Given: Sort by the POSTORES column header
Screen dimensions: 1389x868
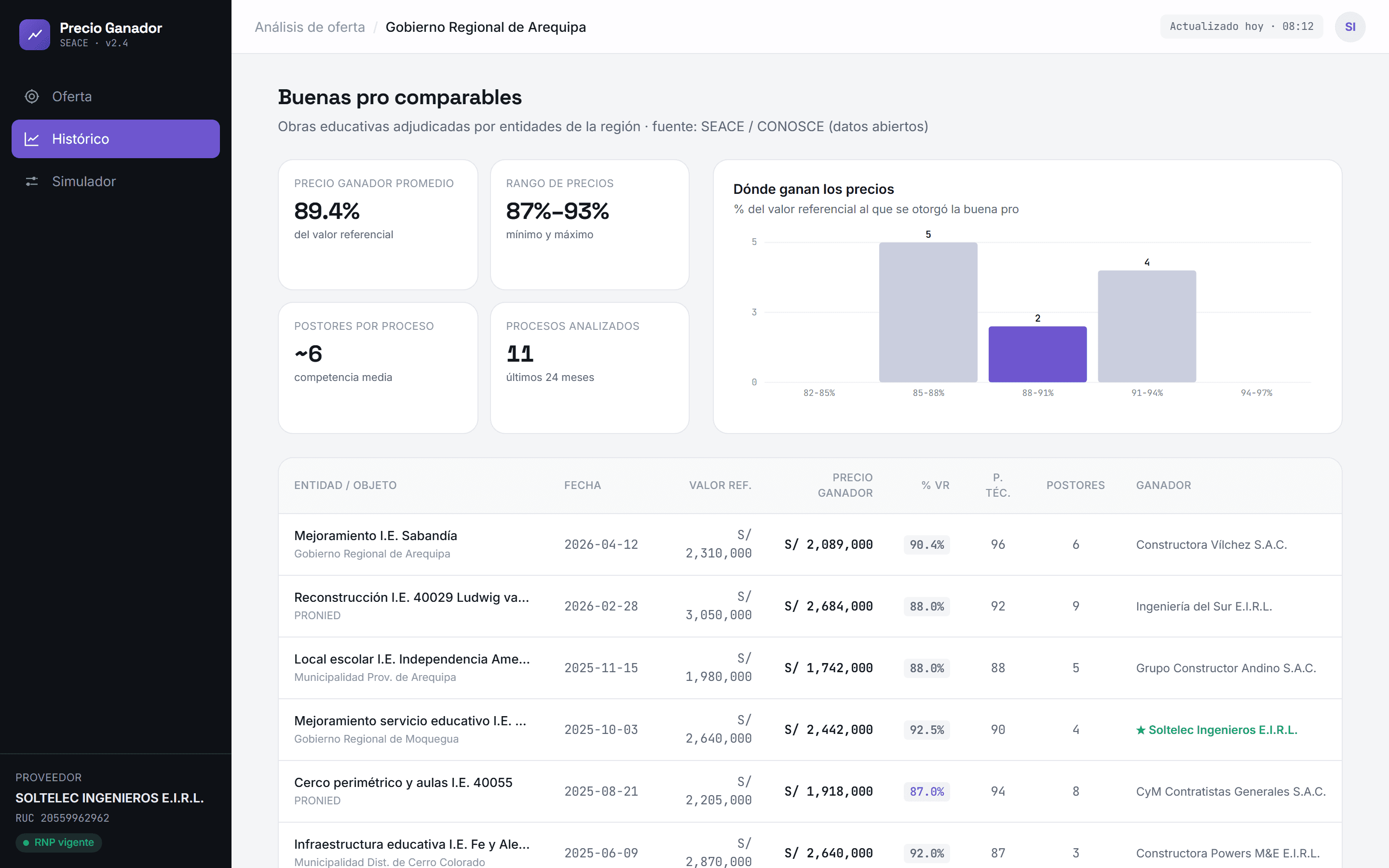Looking at the screenshot, I should (1076, 485).
